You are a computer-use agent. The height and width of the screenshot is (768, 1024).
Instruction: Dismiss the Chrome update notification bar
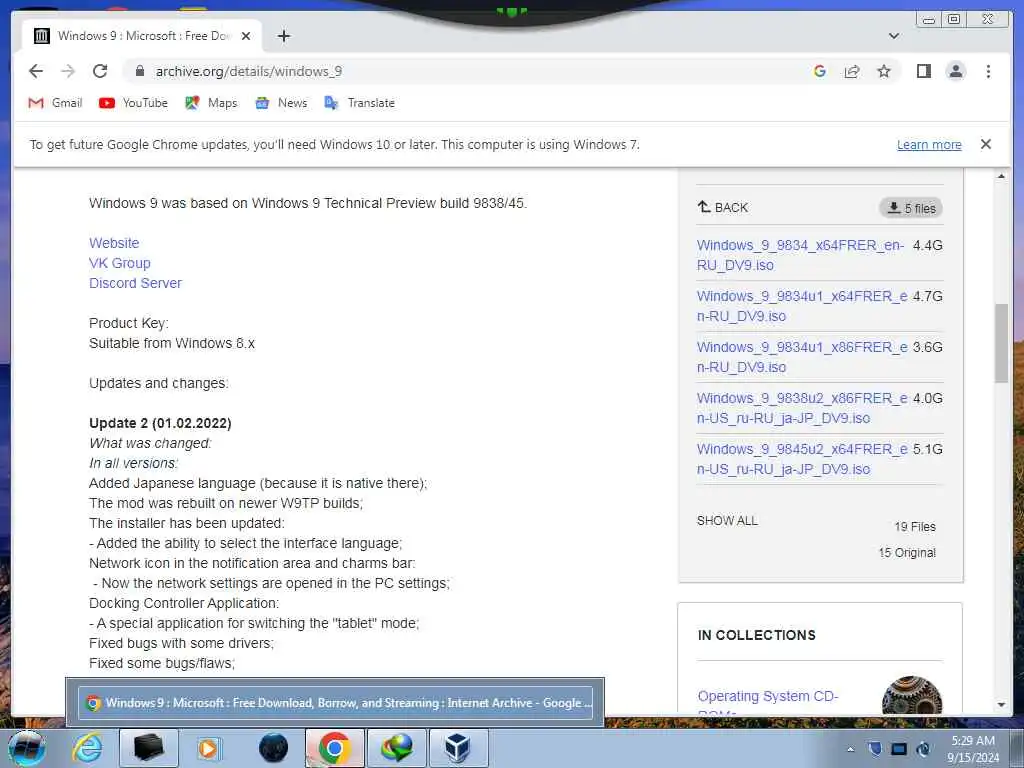(x=985, y=144)
